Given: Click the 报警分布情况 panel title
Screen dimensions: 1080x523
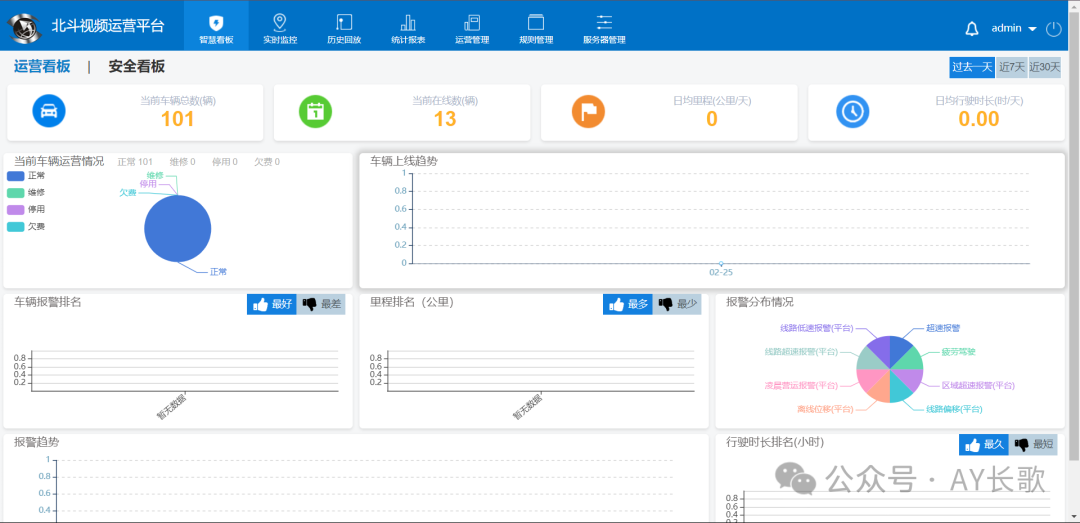Looking at the screenshot, I should coord(760,302).
